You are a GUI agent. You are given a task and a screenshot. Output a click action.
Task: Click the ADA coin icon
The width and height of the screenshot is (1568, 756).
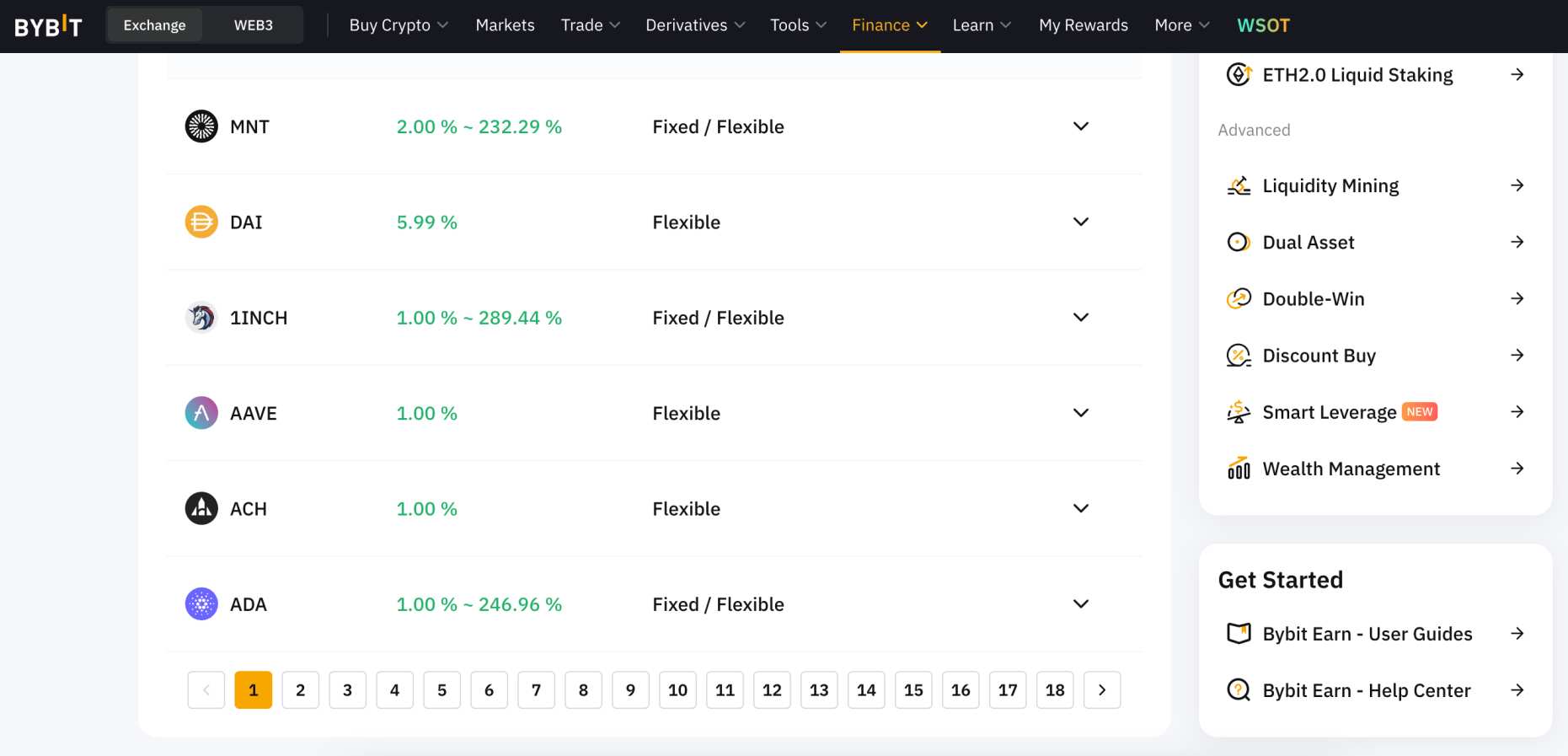point(201,603)
